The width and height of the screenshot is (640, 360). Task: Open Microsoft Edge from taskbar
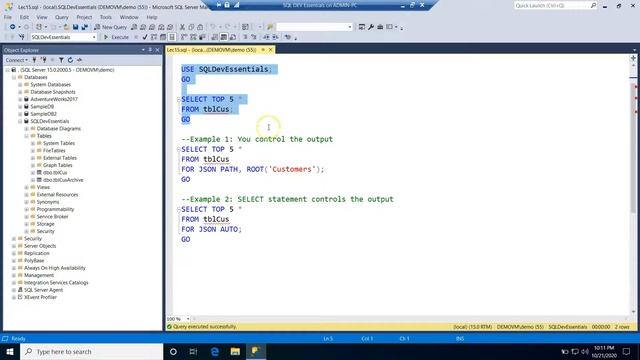215,351
